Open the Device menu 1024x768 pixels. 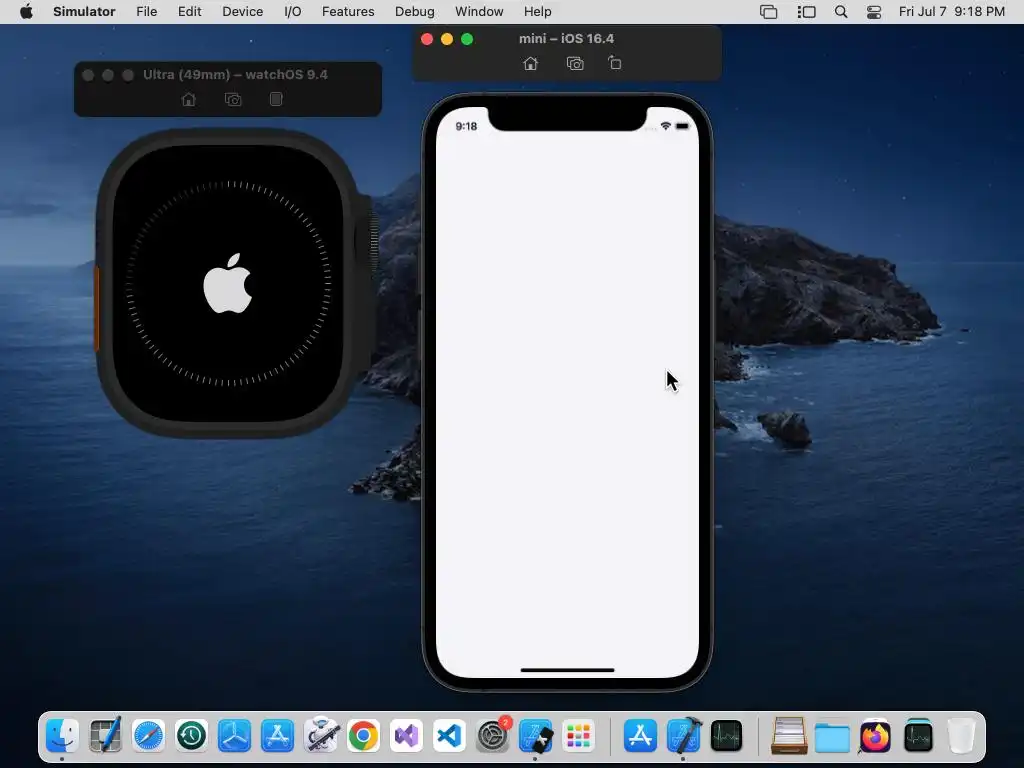click(242, 12)
